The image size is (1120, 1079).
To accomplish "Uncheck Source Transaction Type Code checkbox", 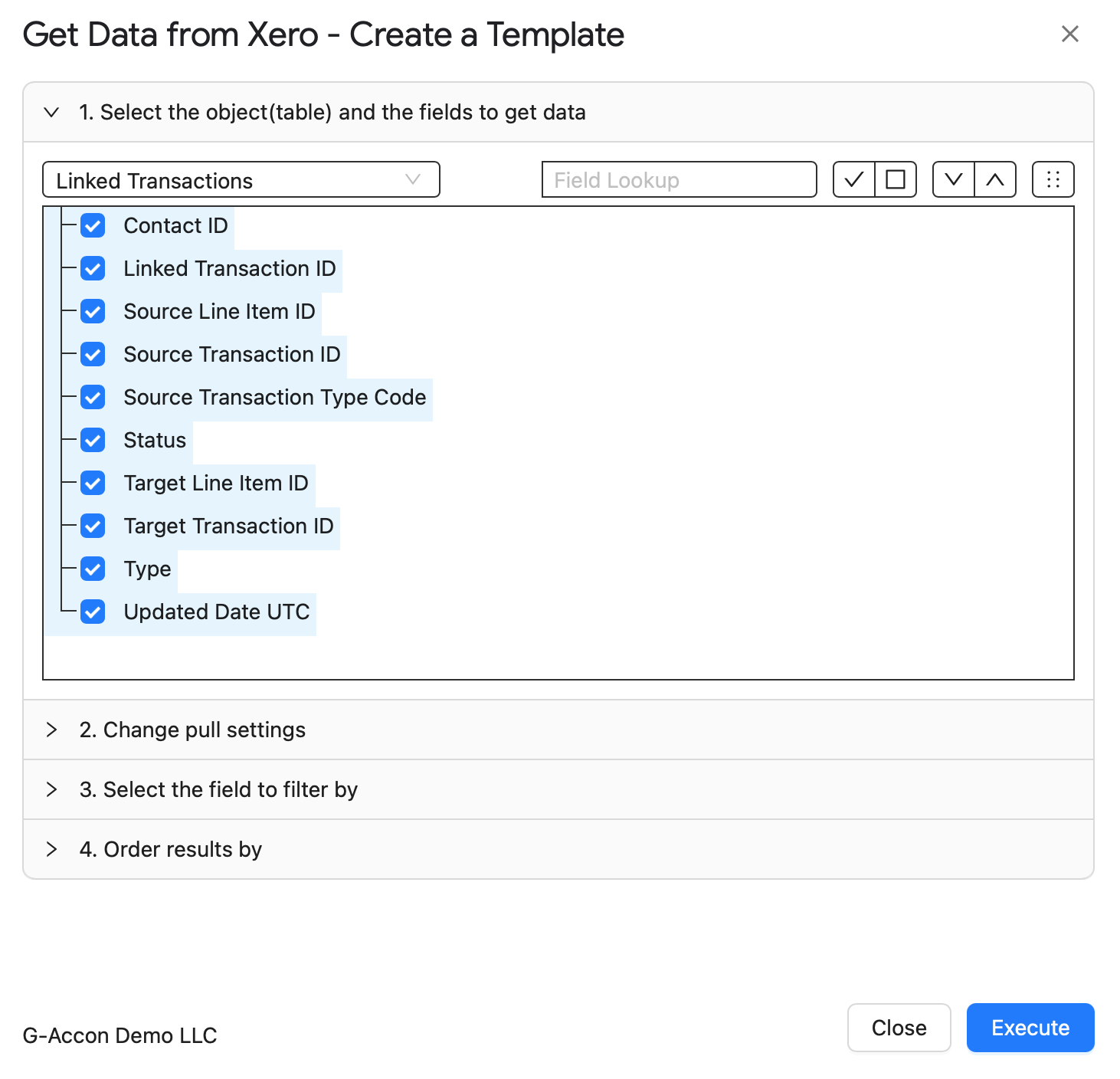I will coord(93,397).
